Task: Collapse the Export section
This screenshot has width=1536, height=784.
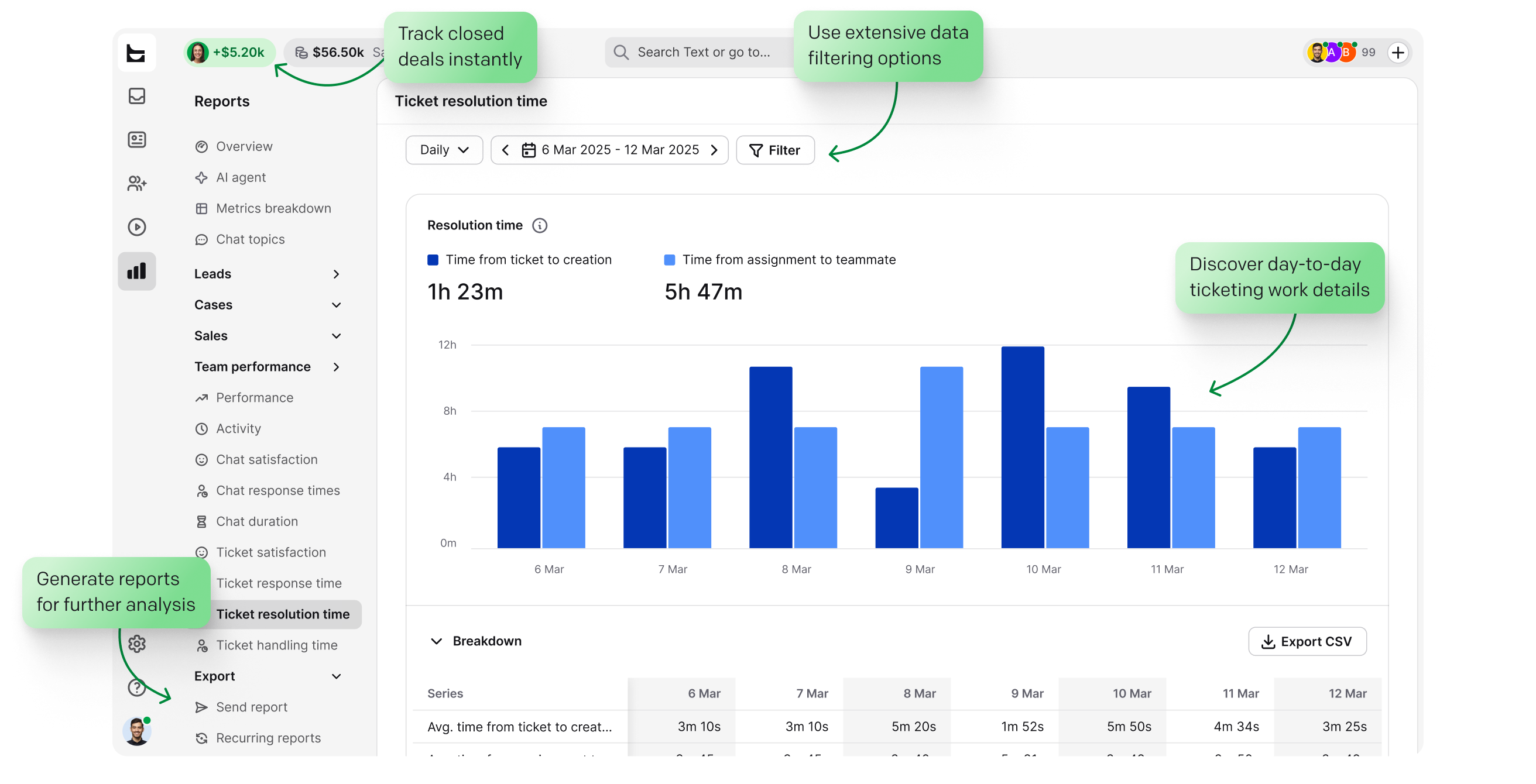Action: pyautogui.click(x=268, y=677)
